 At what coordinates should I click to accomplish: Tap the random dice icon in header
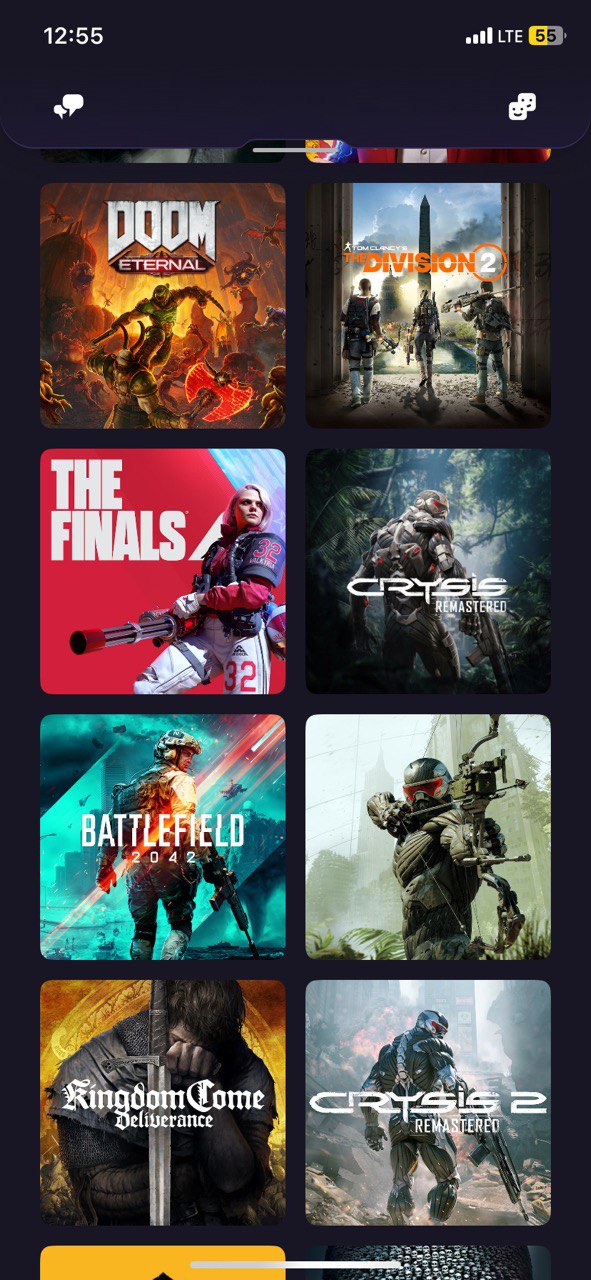coord(522,107)
